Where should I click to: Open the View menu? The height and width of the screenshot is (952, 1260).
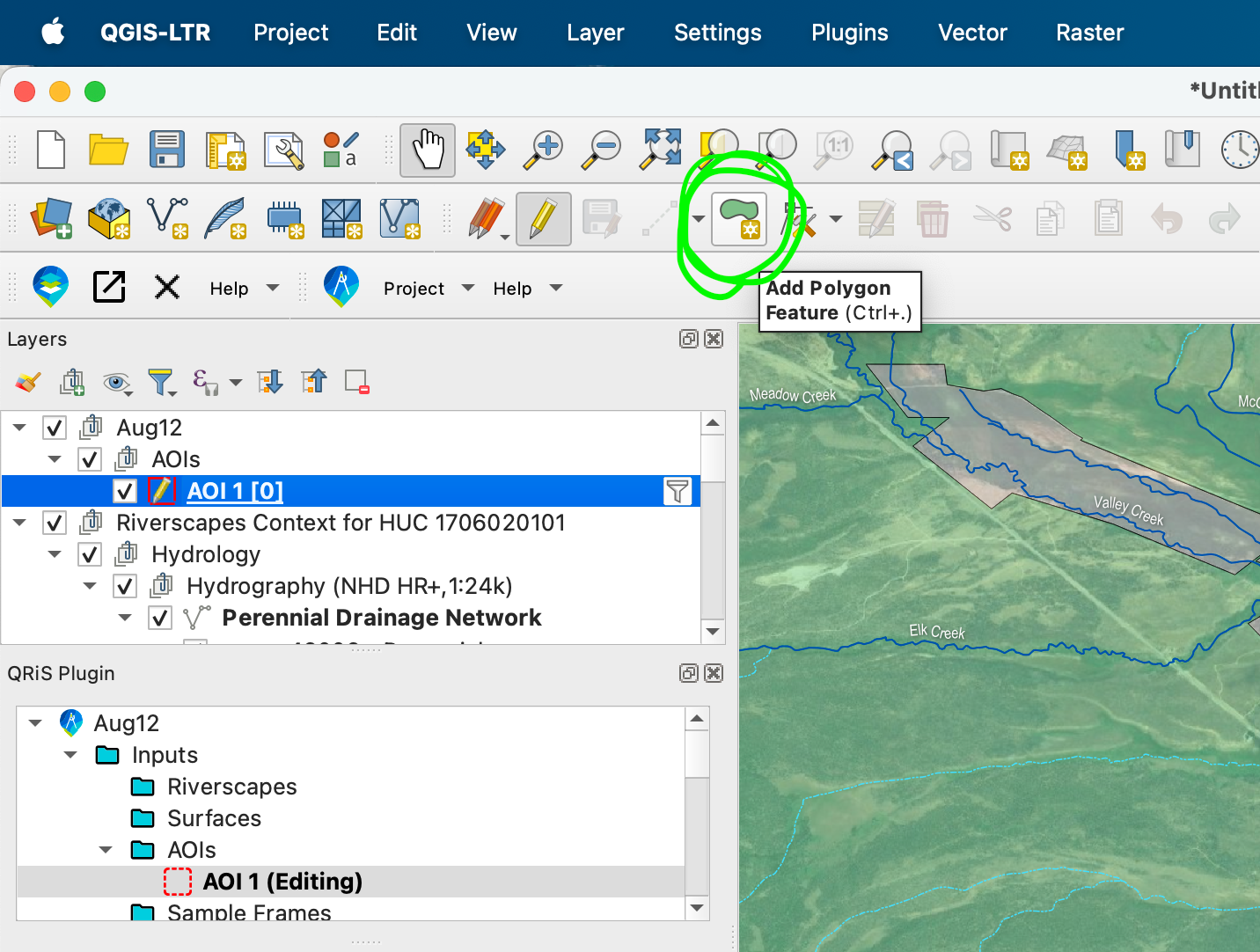tap(491, 33)
